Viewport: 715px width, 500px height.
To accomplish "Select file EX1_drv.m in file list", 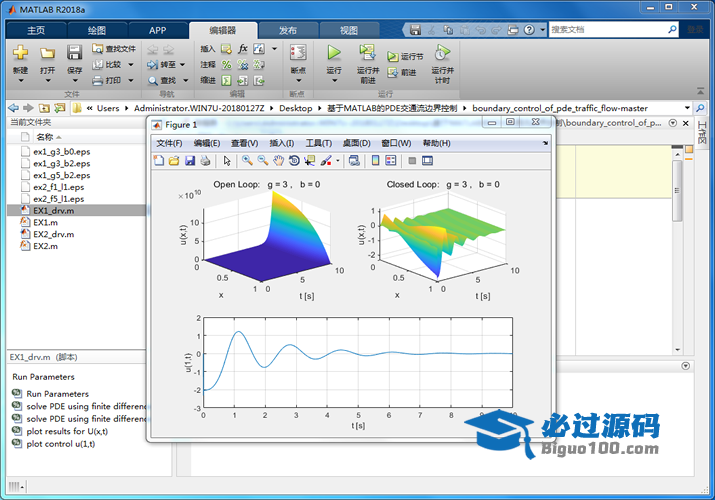I will click(76, 211).
